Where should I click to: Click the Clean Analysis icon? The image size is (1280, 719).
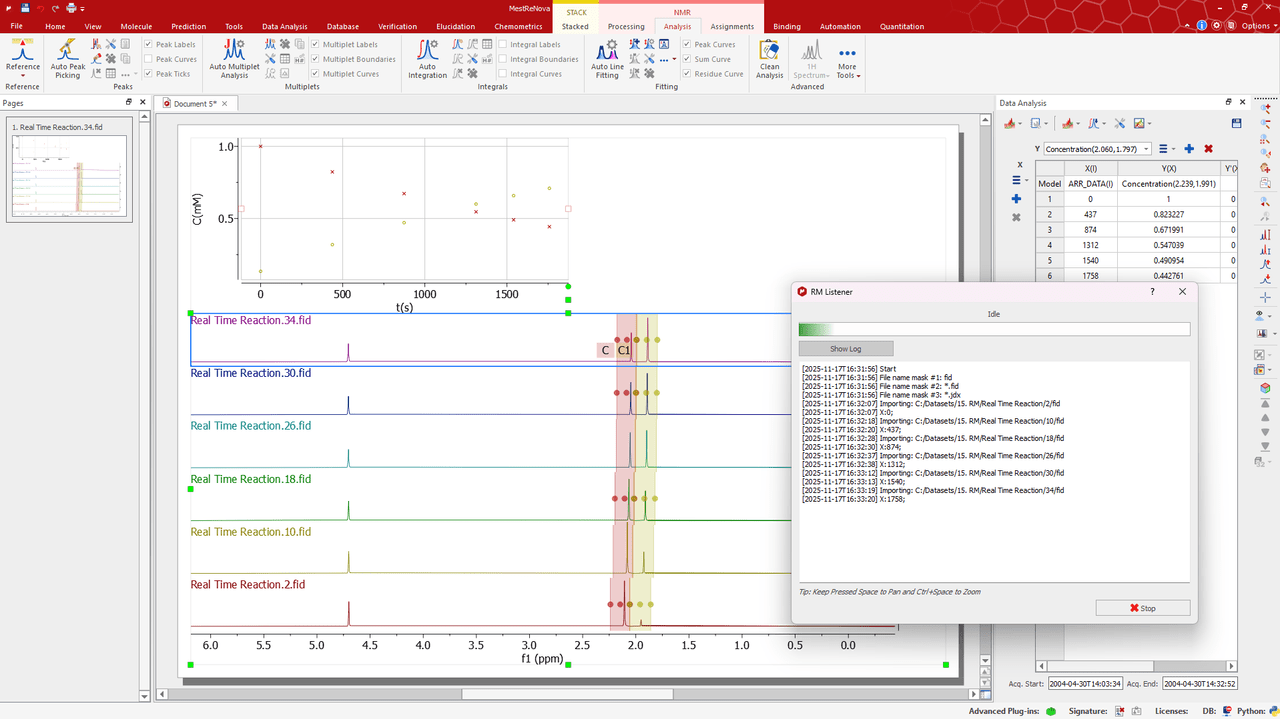click(x=769, y=59)
